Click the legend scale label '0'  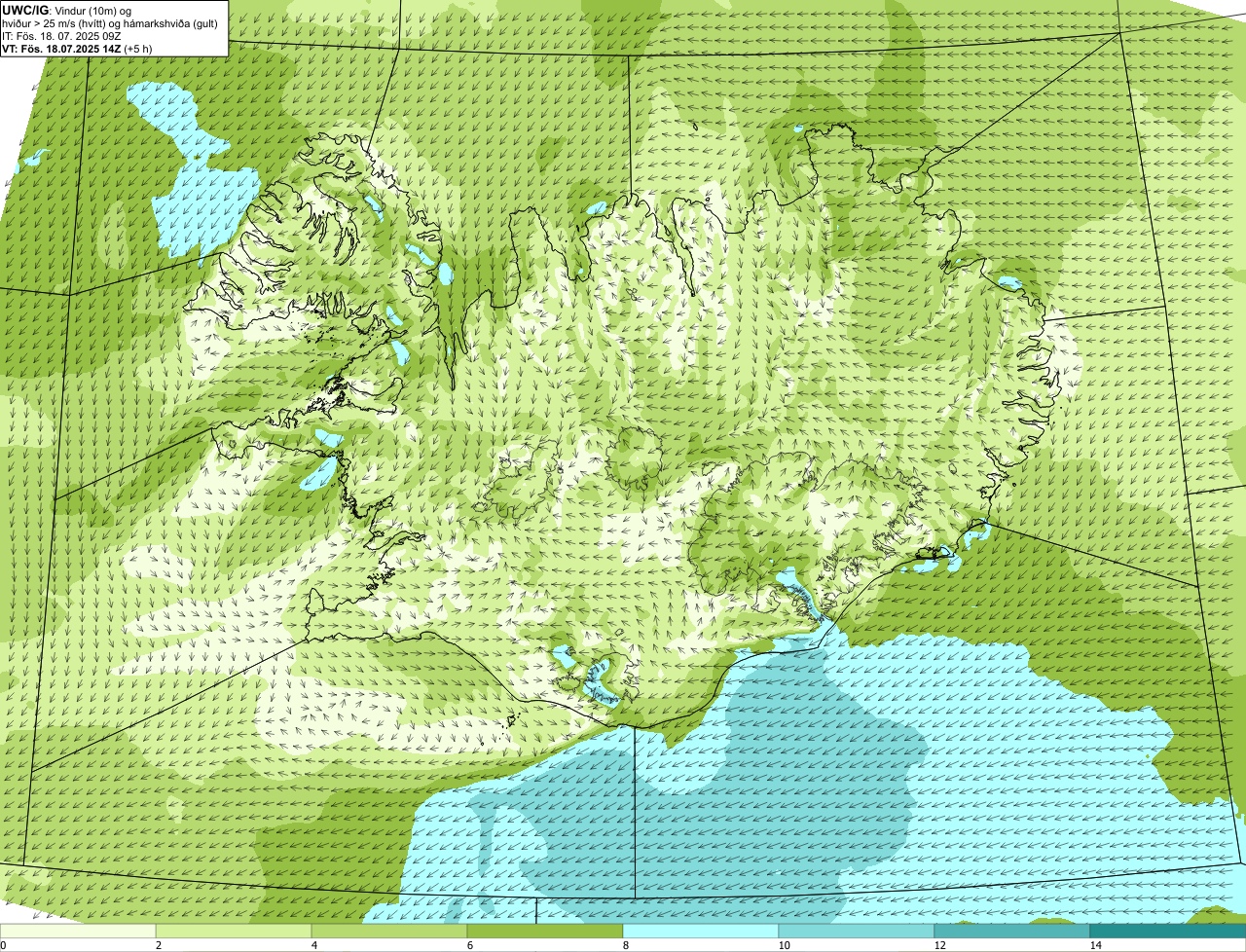click(3, 945)
